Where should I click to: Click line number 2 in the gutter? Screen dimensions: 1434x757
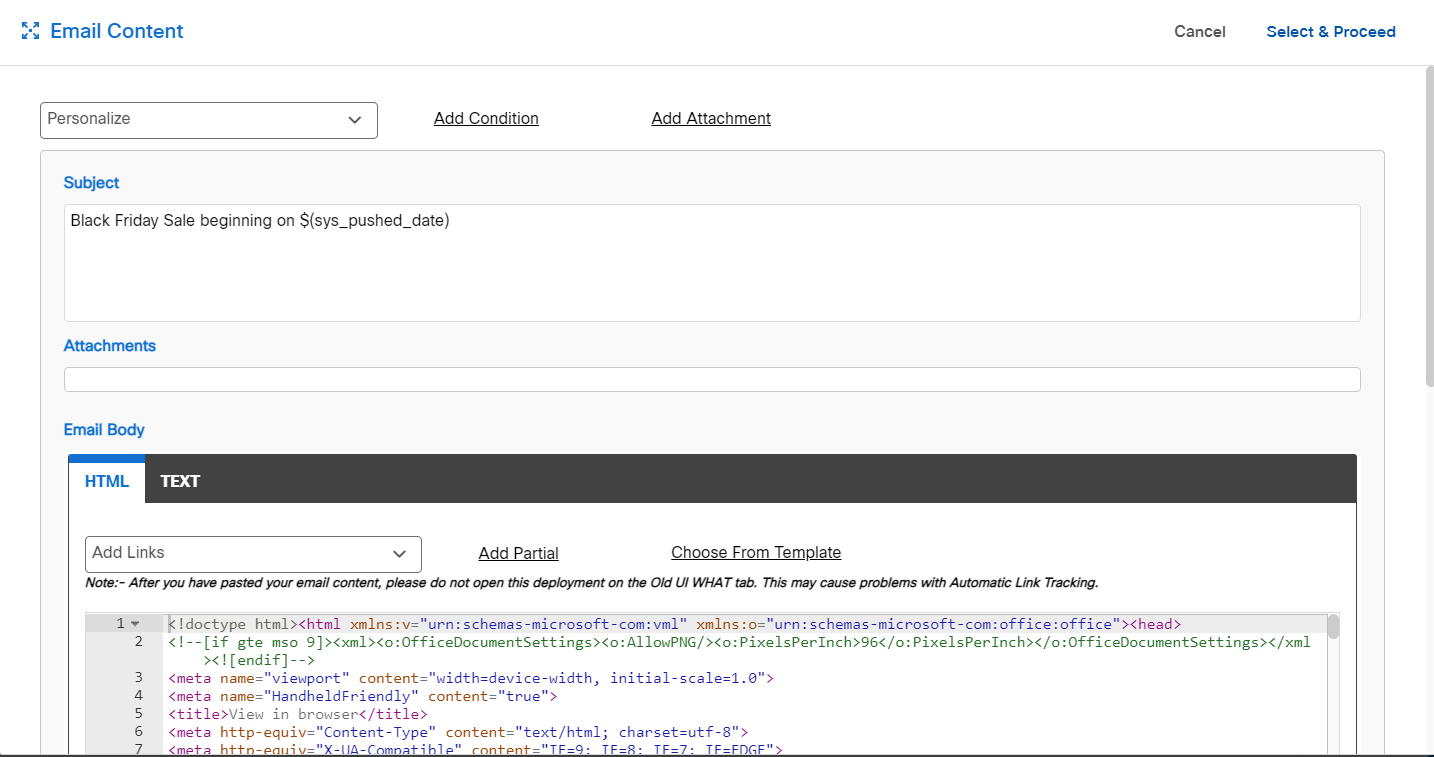tap(139, 642)
